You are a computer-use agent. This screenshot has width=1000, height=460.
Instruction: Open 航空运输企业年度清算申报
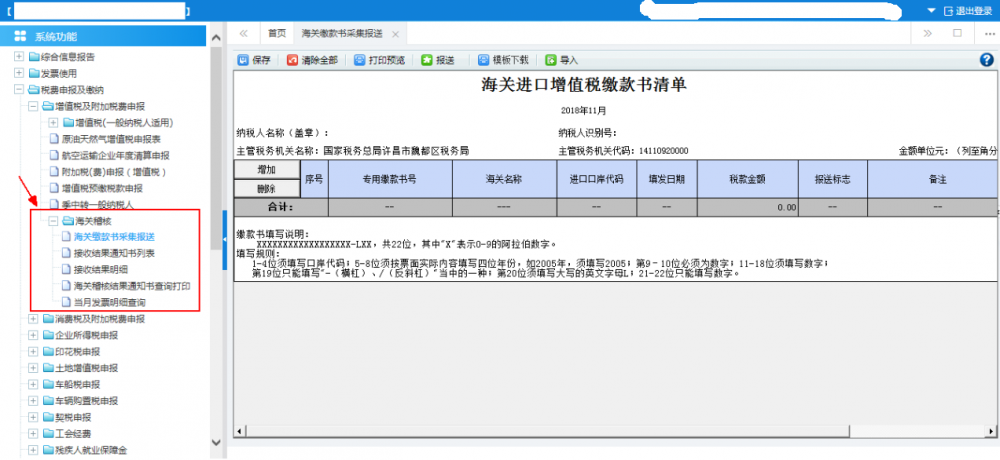pyautogui.click(x=115, y=155)
